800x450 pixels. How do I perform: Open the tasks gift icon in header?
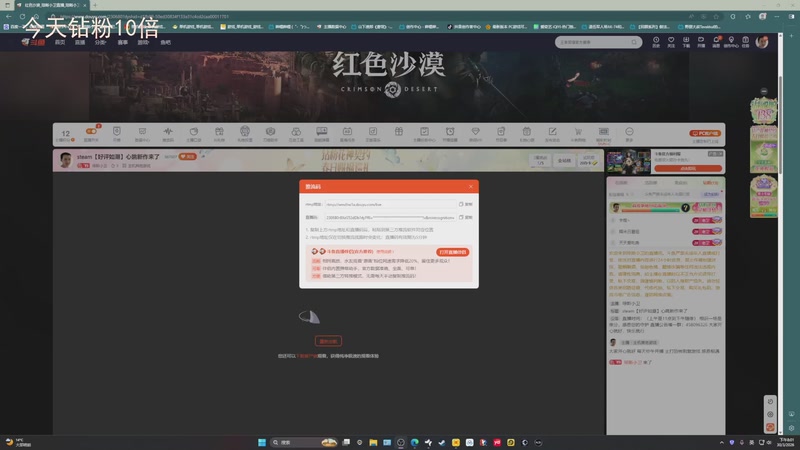745,40
